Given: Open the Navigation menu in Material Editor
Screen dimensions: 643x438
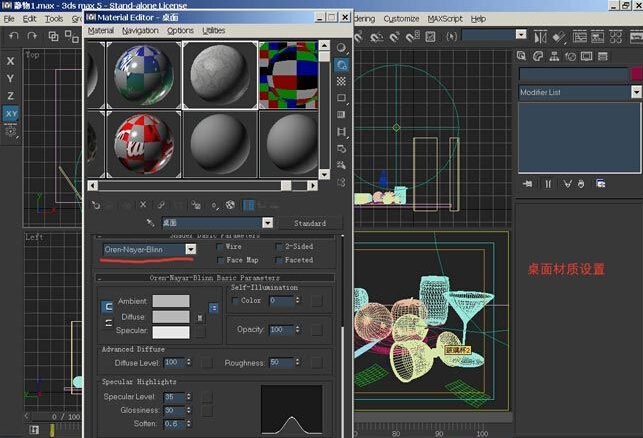Looking at the screenshot, I should tap(140, 31).
